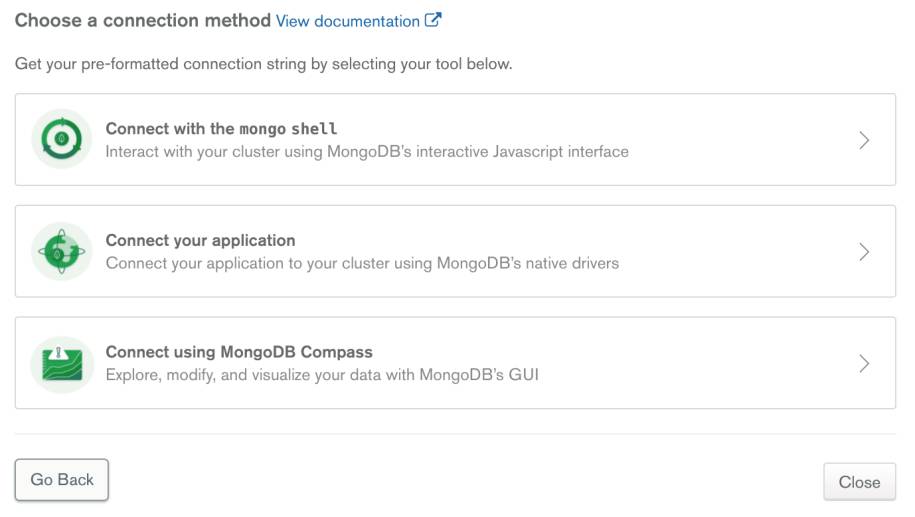Click the external link icon beside View documentation
This screenshot has width=915, height=517.
(433, 20)
